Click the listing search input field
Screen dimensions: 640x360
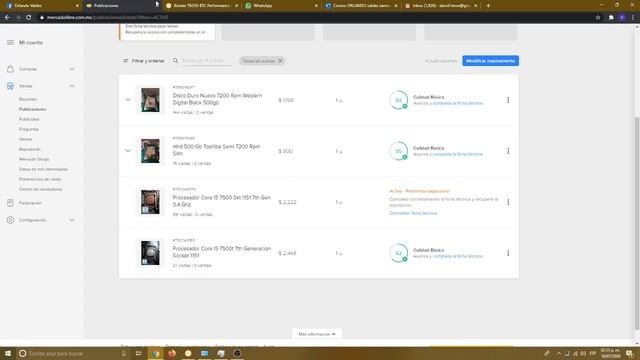tap(206, 61)
